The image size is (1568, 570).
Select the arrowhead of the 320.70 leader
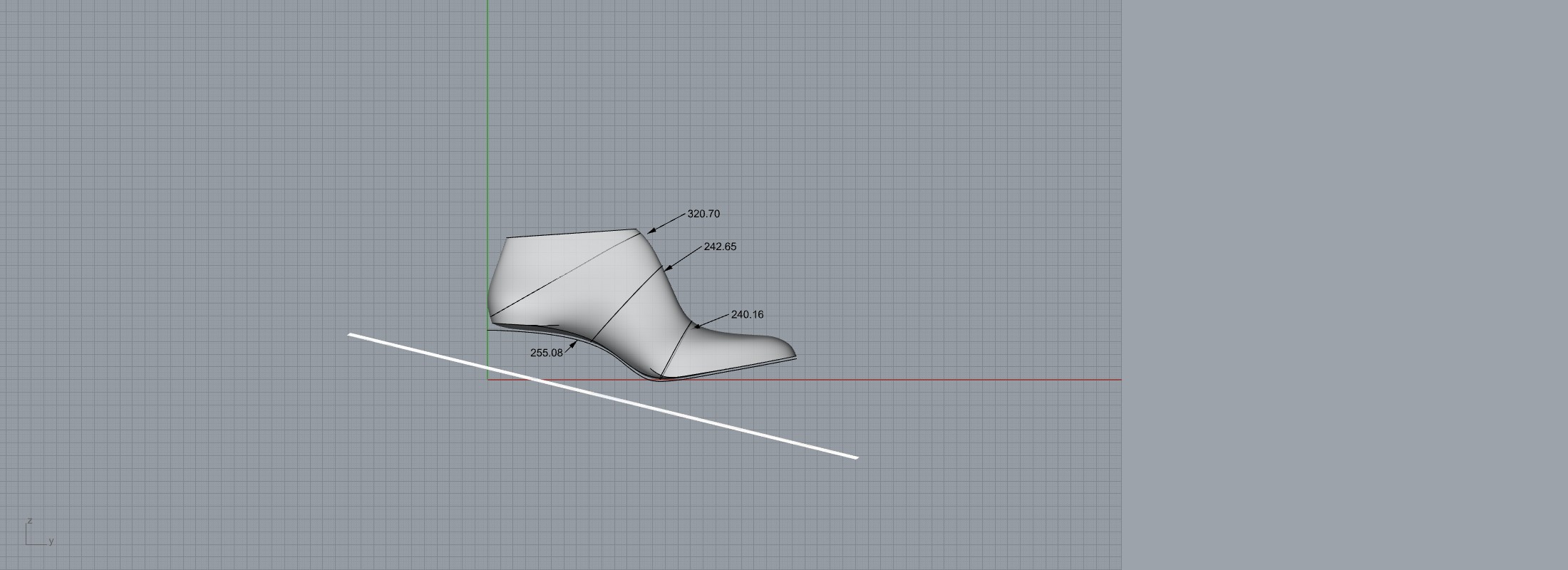coord(650,231)
